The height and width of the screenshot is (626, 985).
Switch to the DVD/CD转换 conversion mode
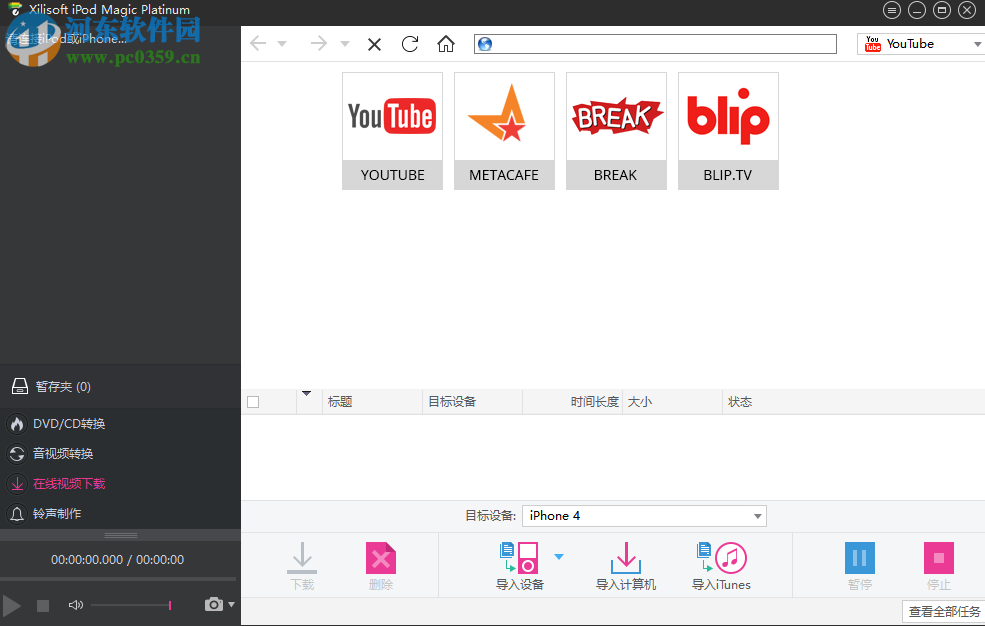click(x=61, y=423)
